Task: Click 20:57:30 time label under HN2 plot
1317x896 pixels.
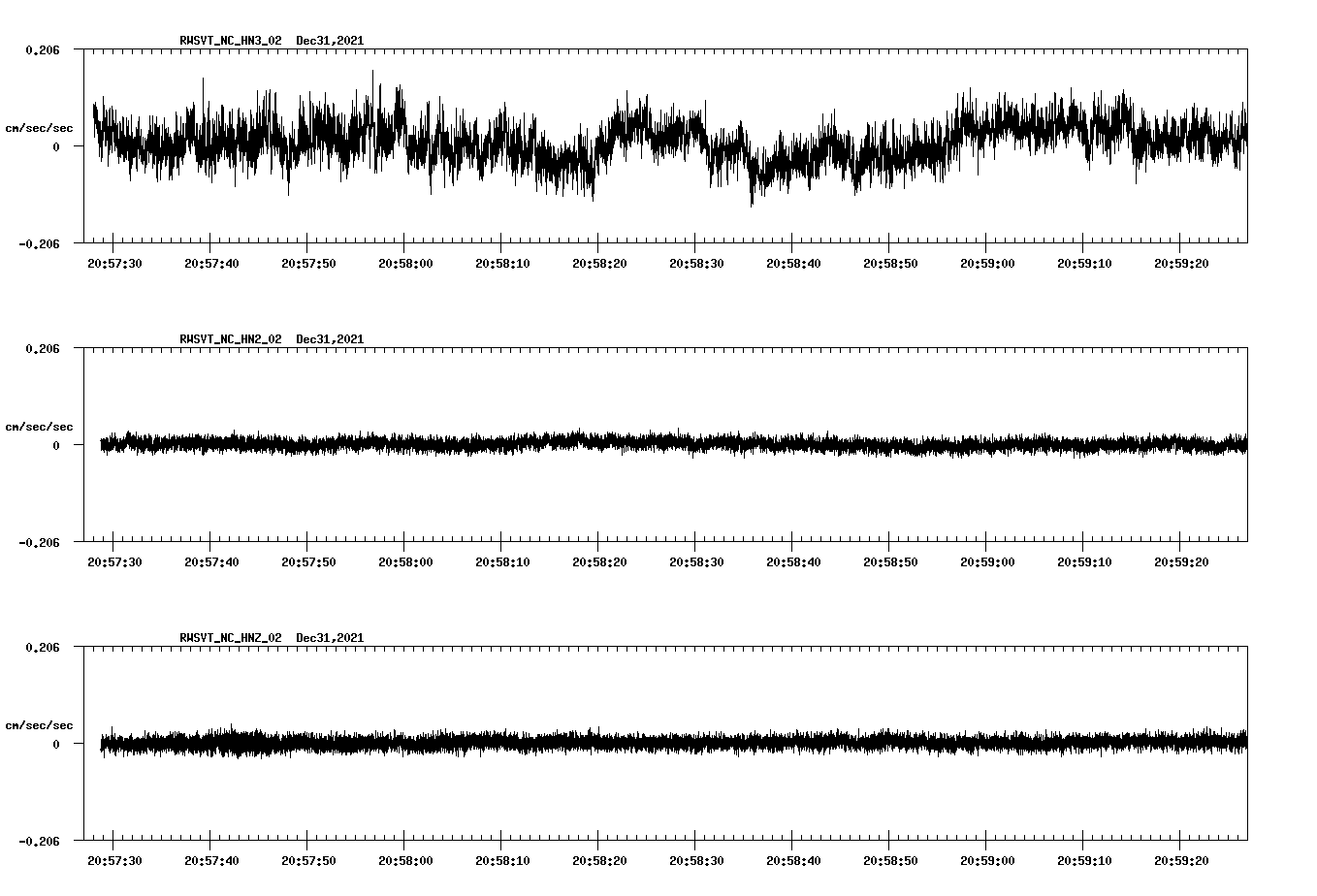Action: (x=115, y=561)
